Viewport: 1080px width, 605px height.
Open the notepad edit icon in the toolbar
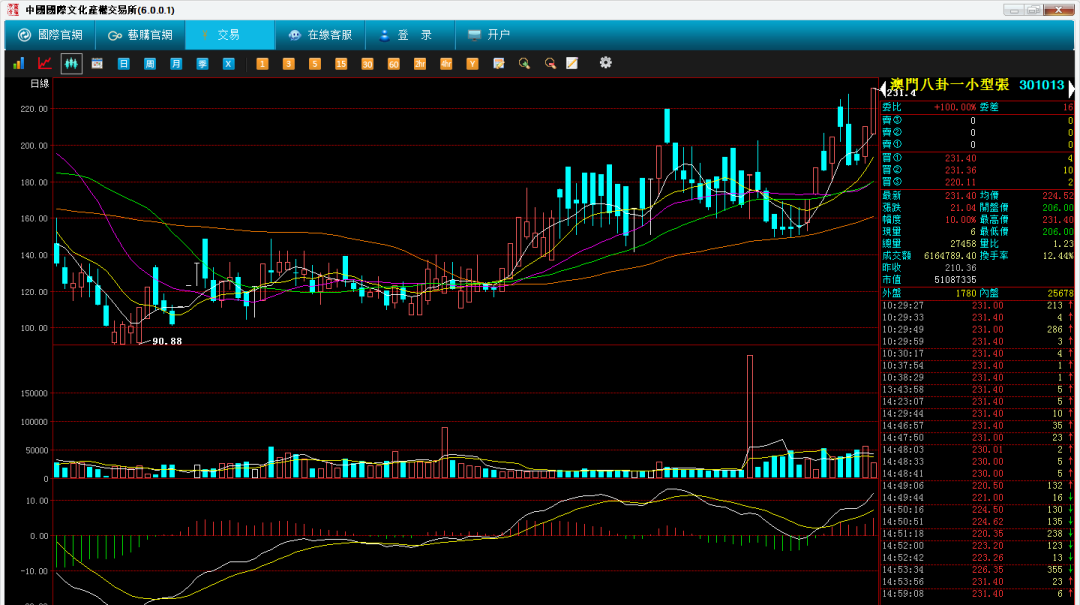coord(499,63)
